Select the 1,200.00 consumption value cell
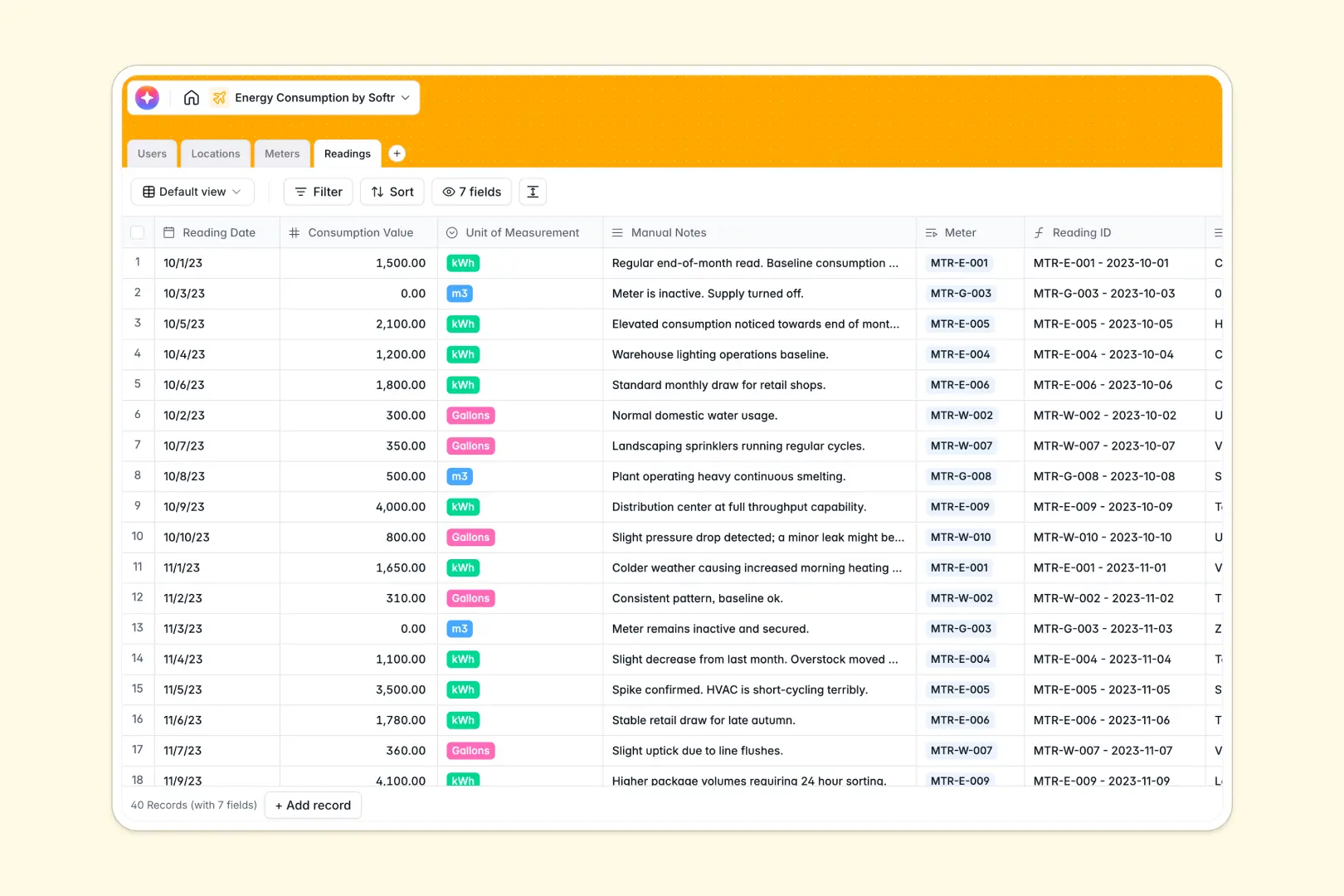The width and height of the screenshot is (1344, 896). click(358, 354)
